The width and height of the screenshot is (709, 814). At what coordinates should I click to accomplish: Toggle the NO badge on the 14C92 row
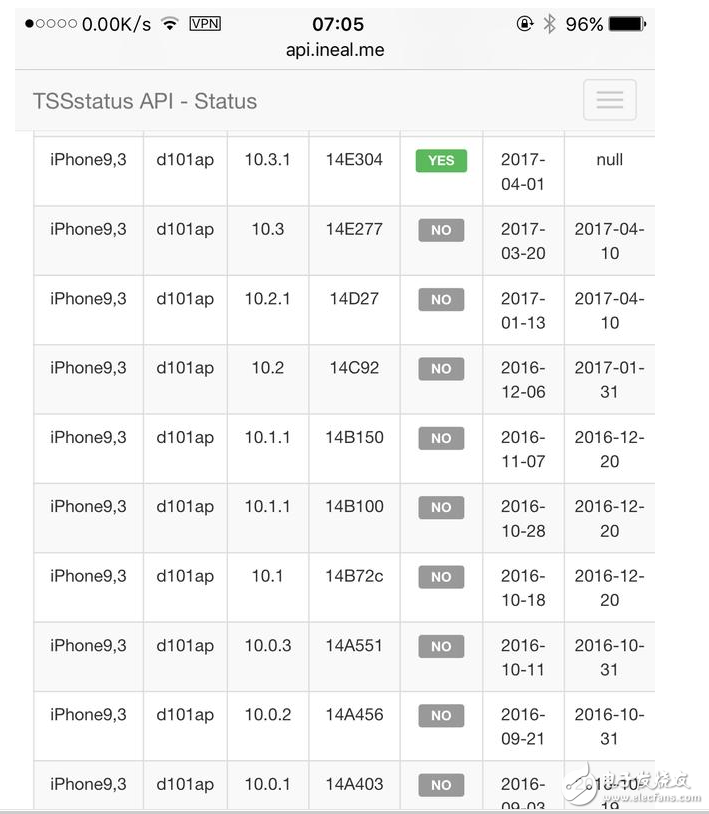click(x=441, y=368)
